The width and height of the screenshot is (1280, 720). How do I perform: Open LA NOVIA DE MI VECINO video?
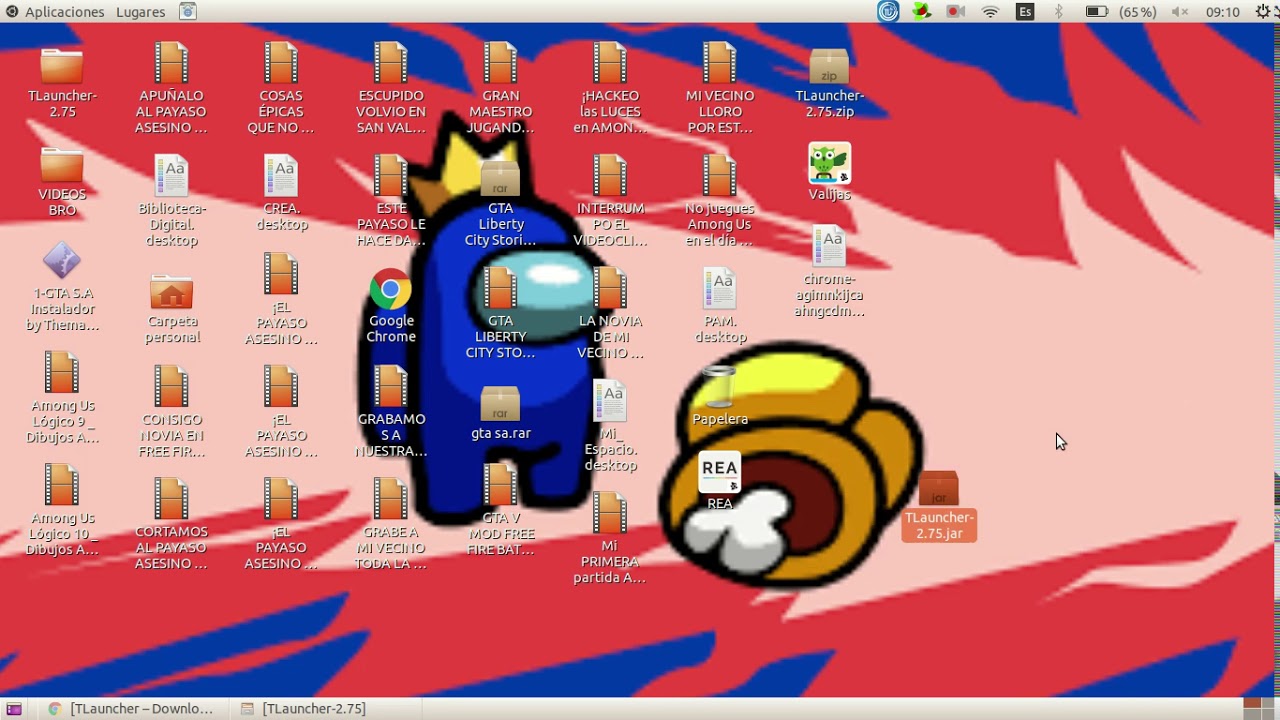tap(610, 289)
